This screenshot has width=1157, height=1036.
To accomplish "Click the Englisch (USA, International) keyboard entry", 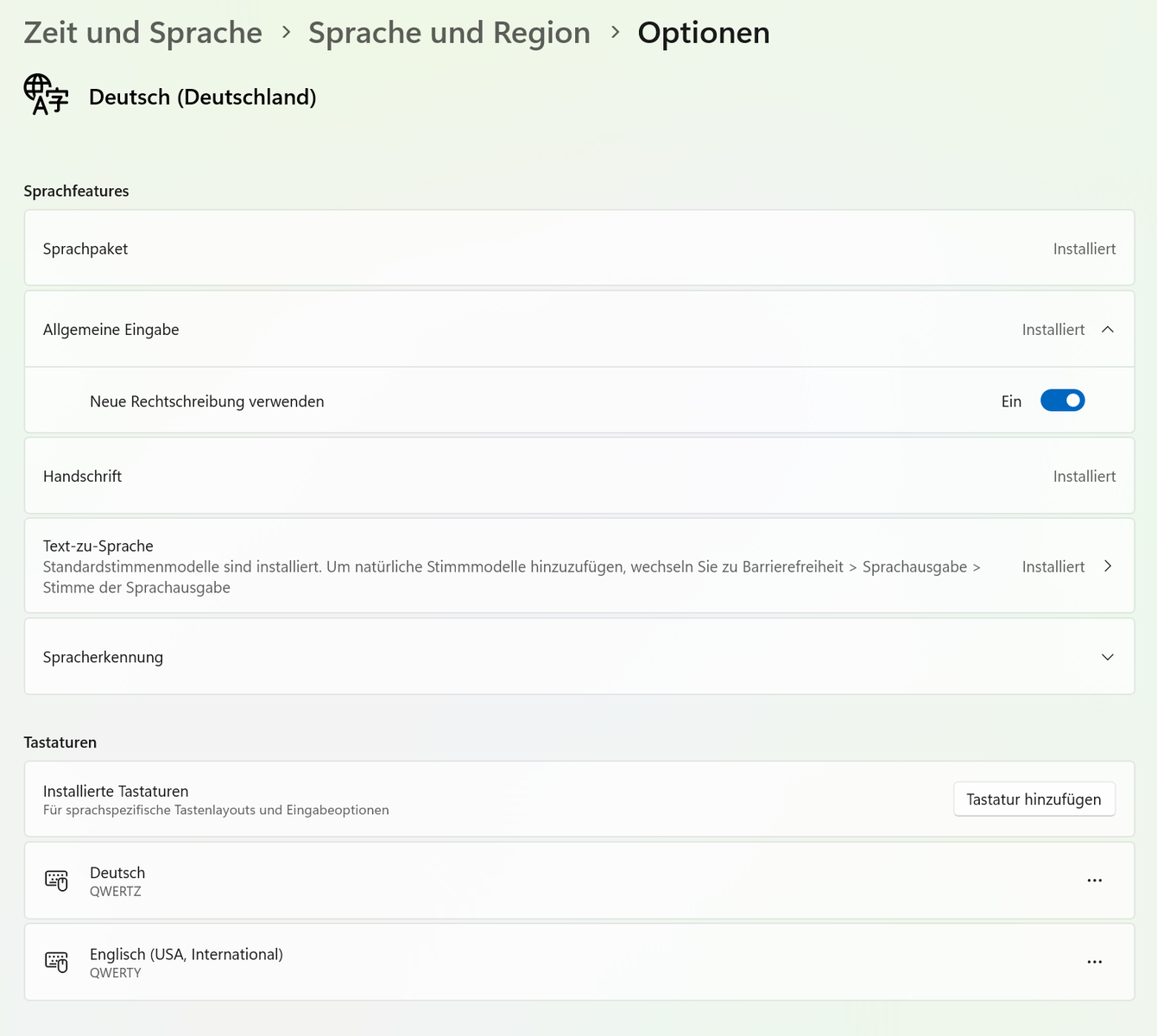I will (x=187, y=954).
